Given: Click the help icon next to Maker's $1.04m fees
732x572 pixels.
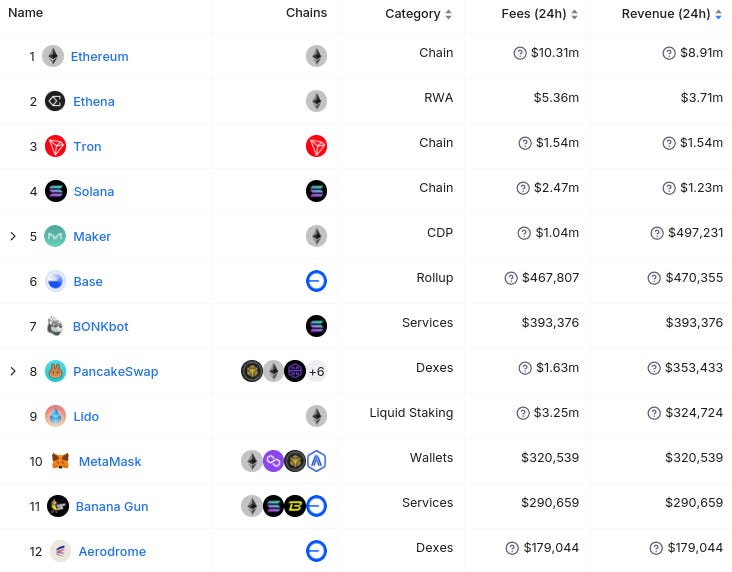Looking at the screenshot, I should 524,233.
